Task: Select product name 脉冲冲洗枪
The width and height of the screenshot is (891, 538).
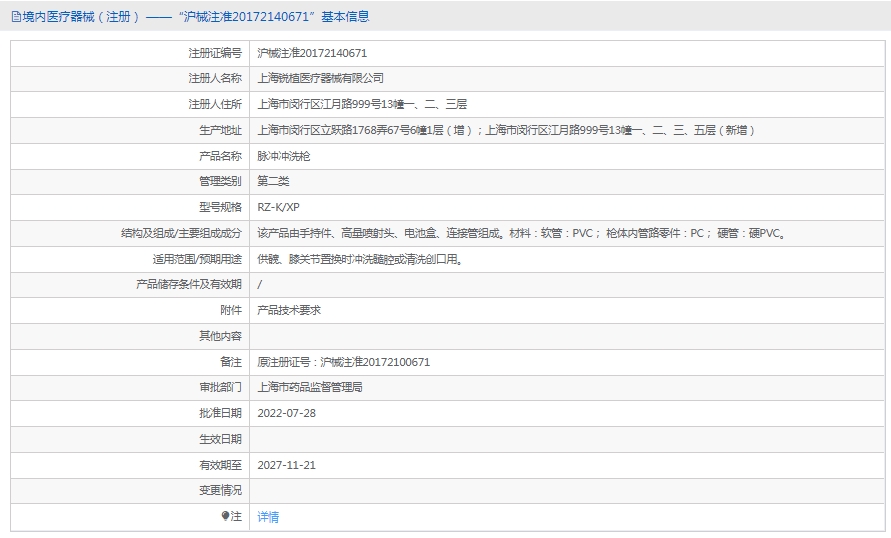Action: pos(284,156)
